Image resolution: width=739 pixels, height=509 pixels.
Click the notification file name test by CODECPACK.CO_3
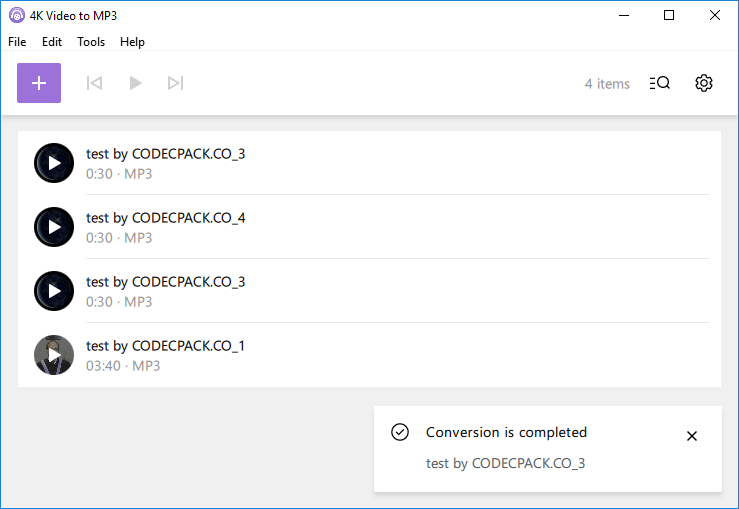pos(505,463)
